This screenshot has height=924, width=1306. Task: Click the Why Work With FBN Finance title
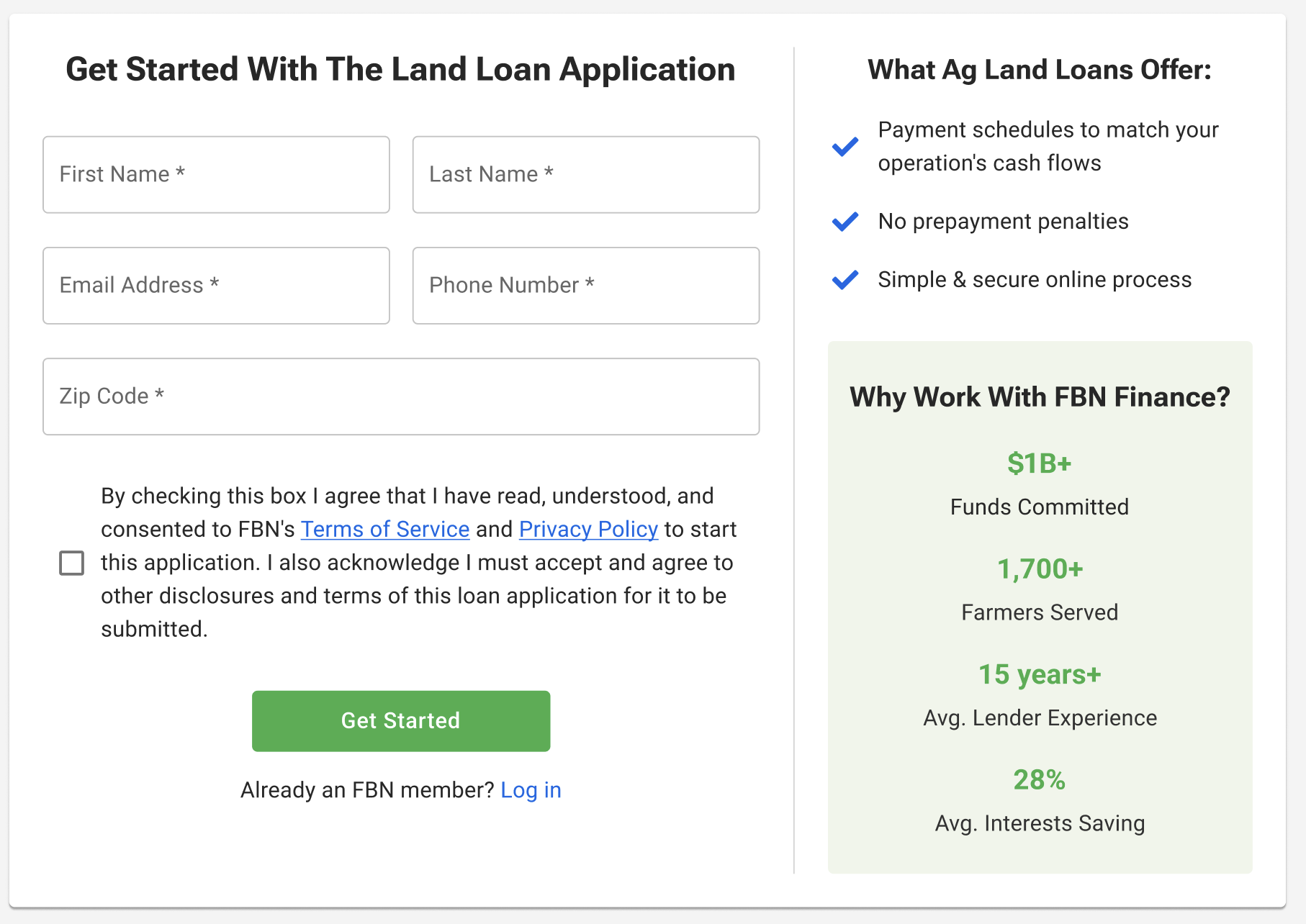pos(1039,397)
